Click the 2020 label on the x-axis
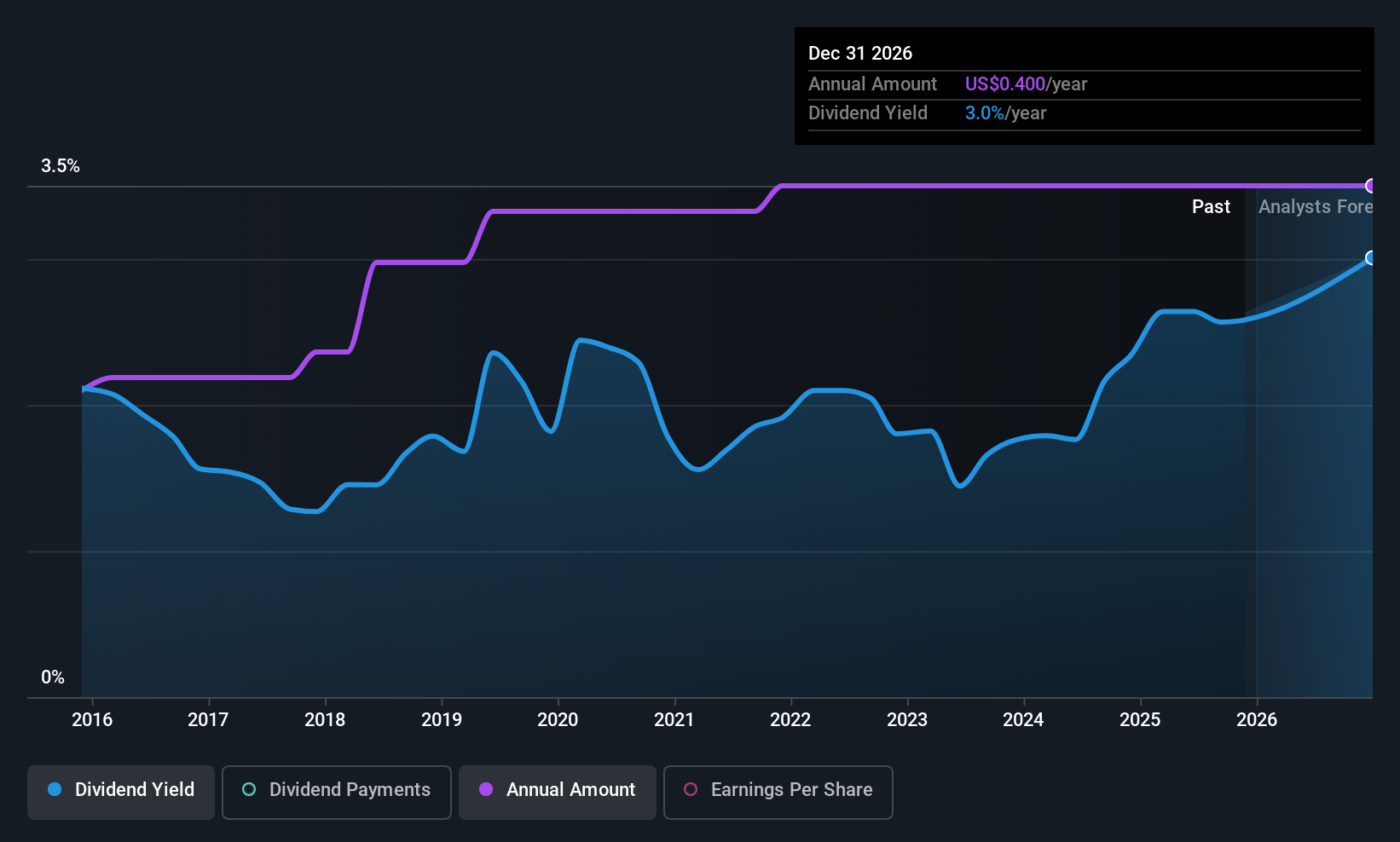The image size is (1400, 842). (558, 719)
